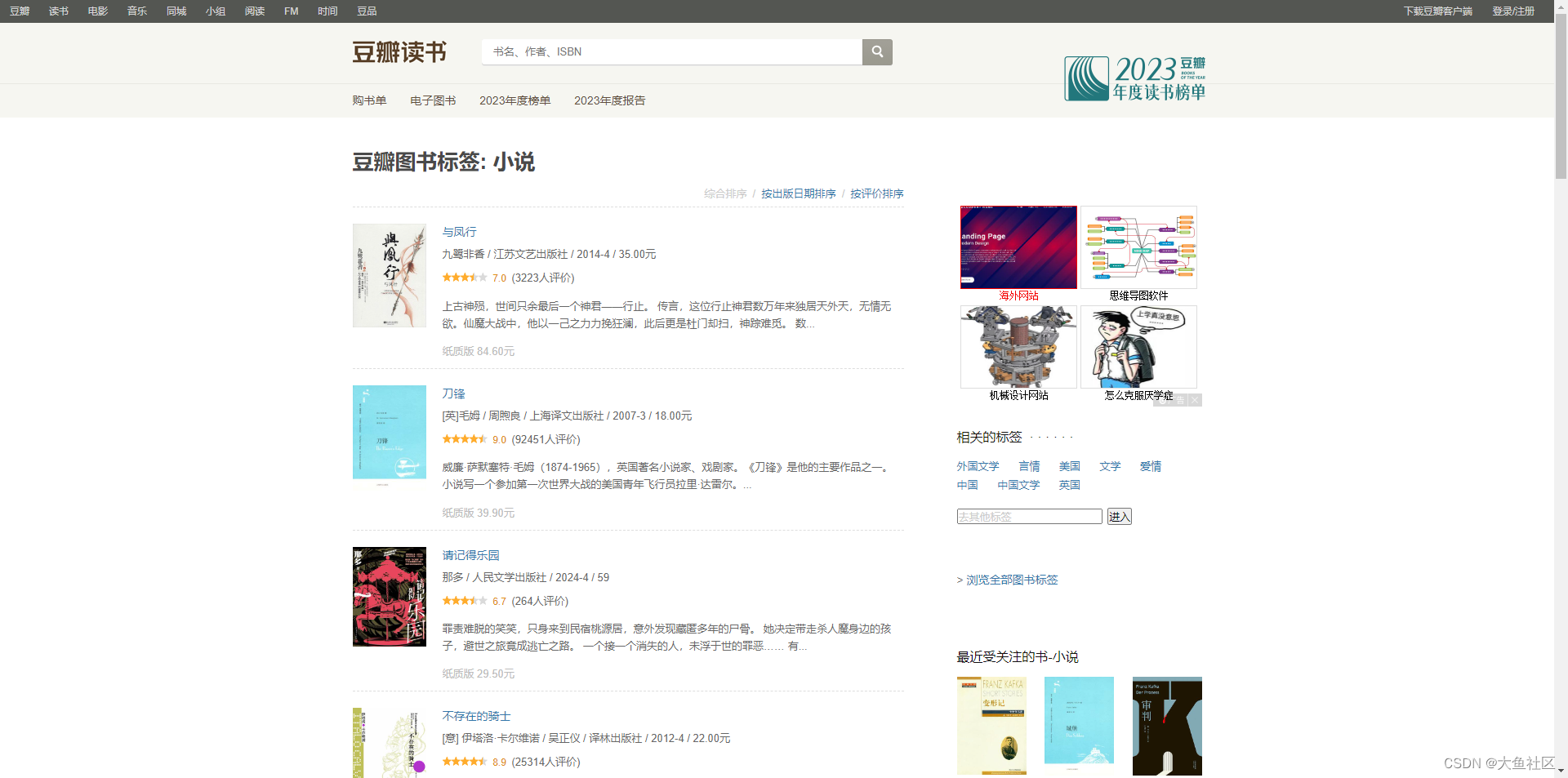Select 综合排序 sorting option
Viewport: 1568px width, 778px height.
pyautogui.click(x=725, y=193)
